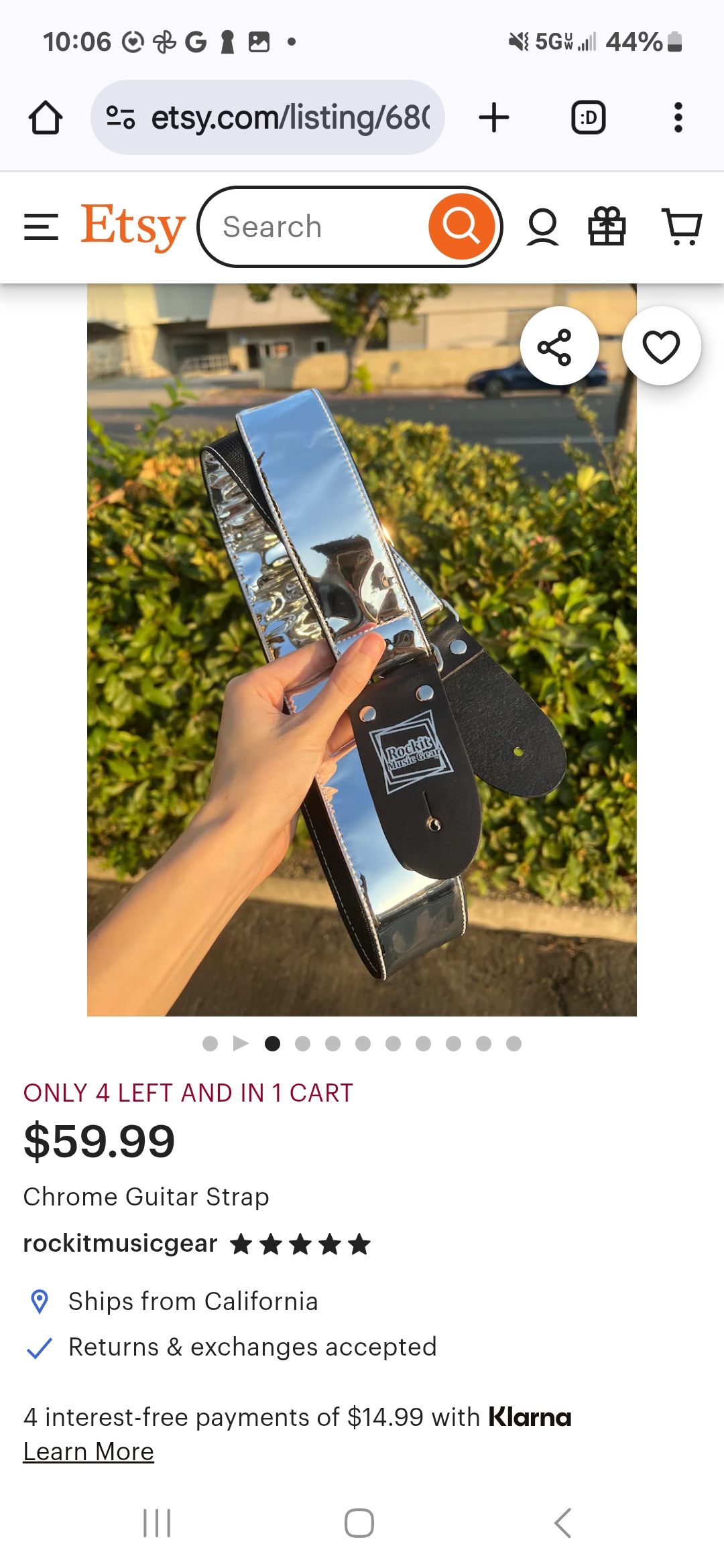The height and width of the screenshot is (1568, 724).
Task: Favorite the Chrome Guitar Strap with heart
Action: (x=661, y=346)
